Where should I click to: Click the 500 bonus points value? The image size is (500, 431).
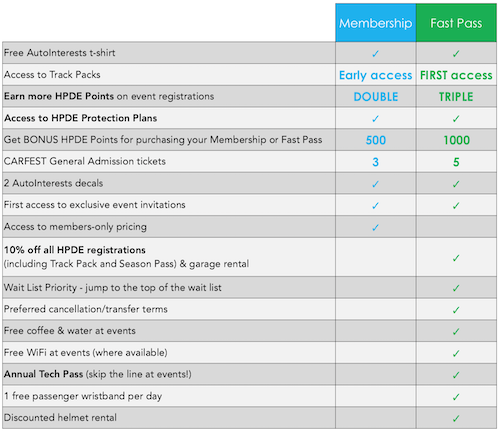376,140
